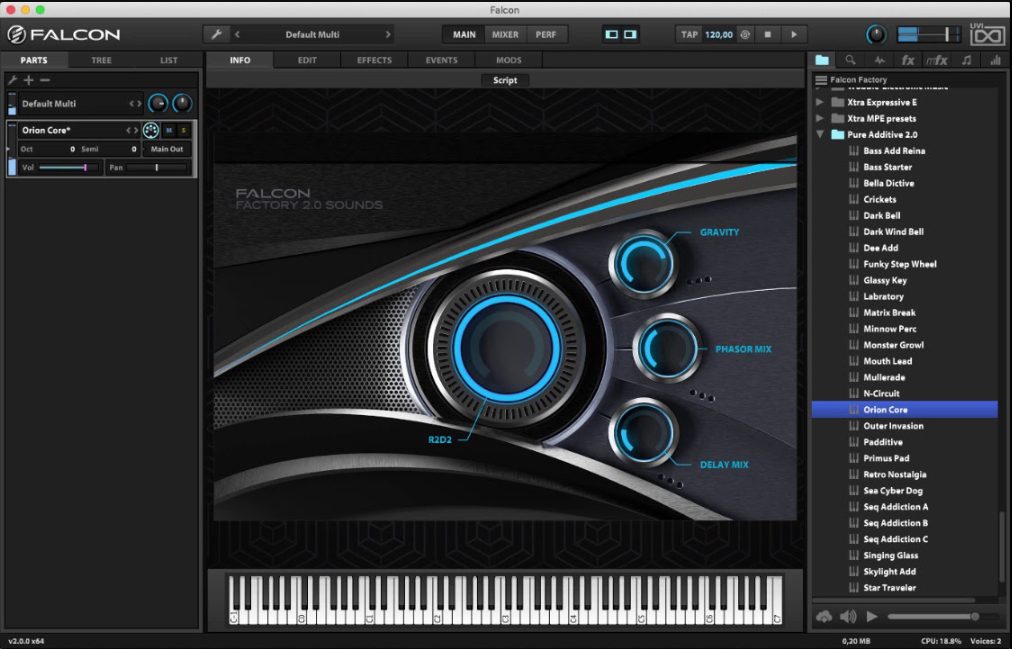Viewport: 1012px width, 649px height.
Task: Open the Main Out output dropdown
Action: point(167,149)
